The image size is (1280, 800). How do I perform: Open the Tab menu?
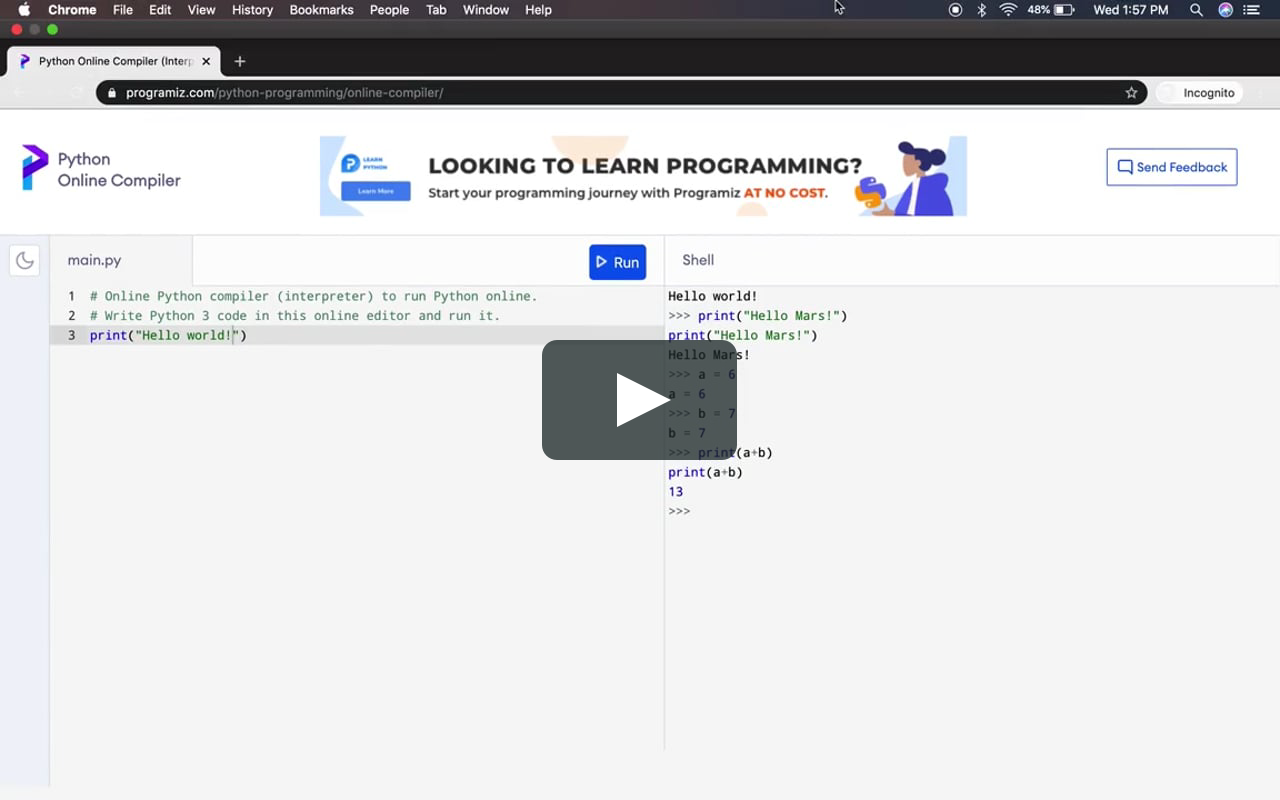point(436,10)
